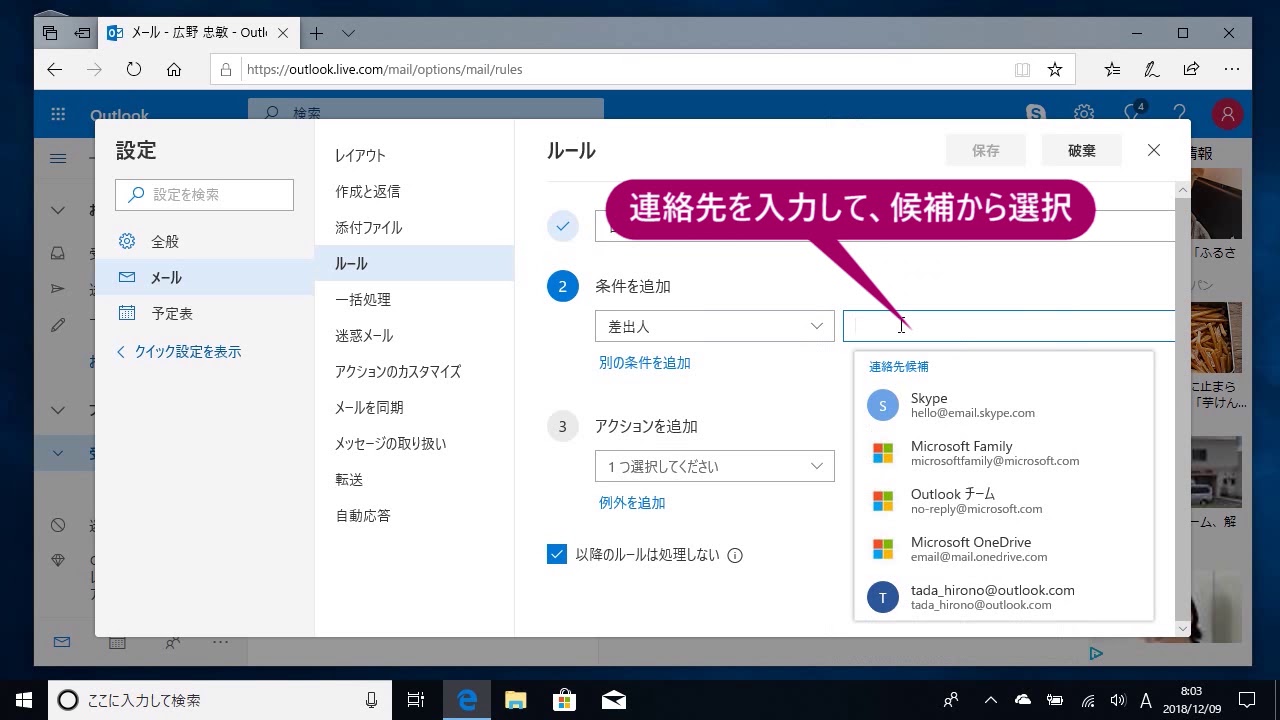
Task: Click the info icon beside 以降のルールは処理しない
Action: (735, 556)
